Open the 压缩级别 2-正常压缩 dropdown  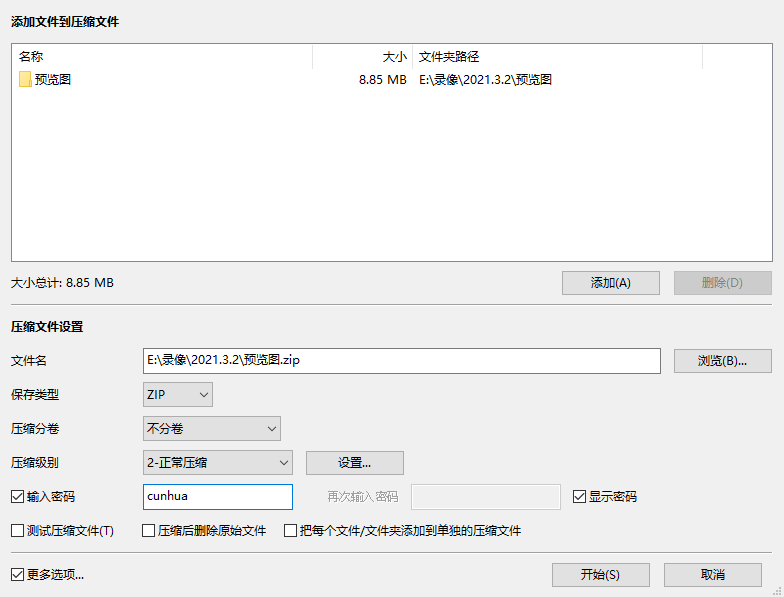[x=217, y=463]
